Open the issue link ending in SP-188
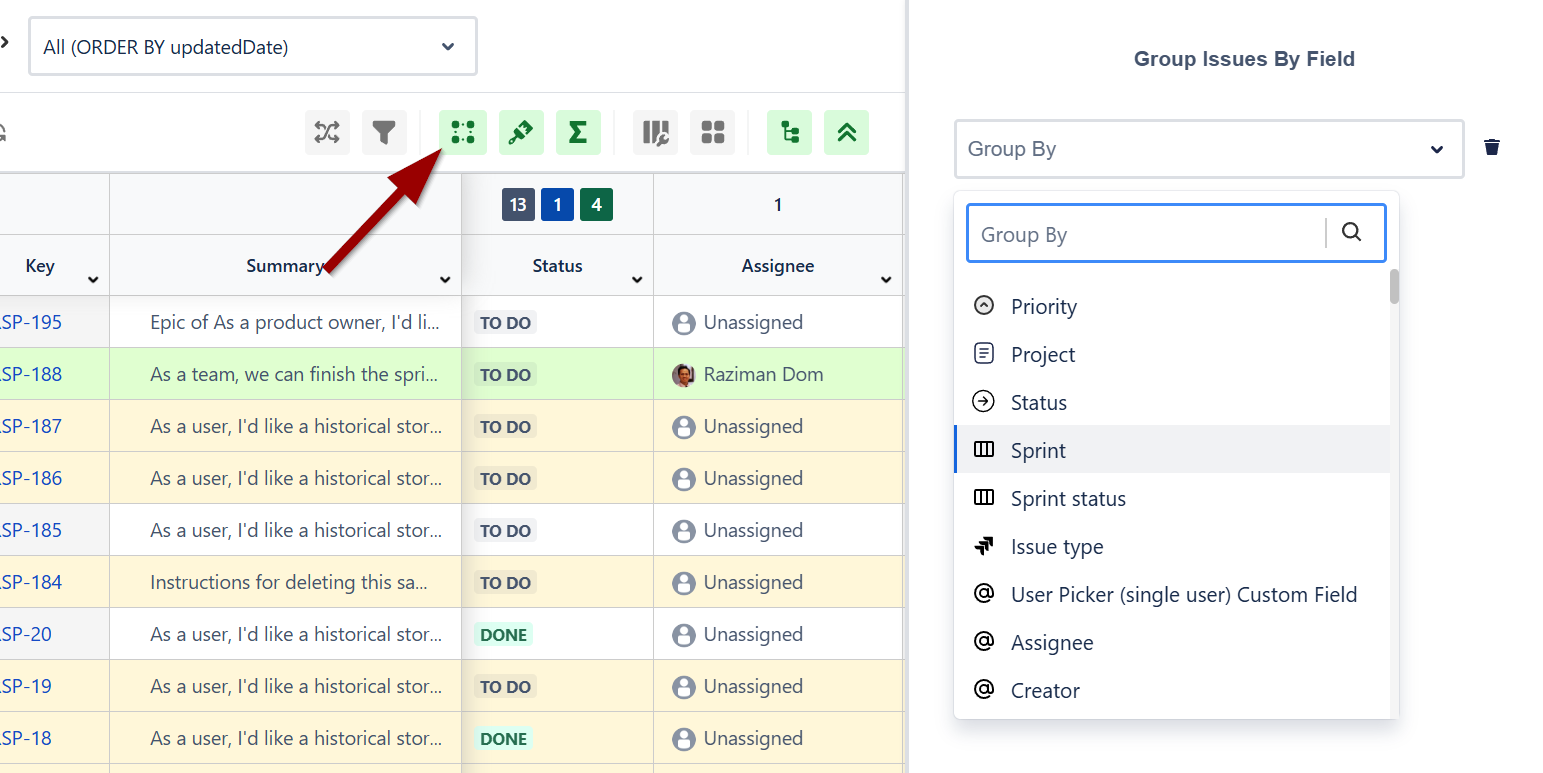This screenshot has height=773, width=1543. (31, 374)
